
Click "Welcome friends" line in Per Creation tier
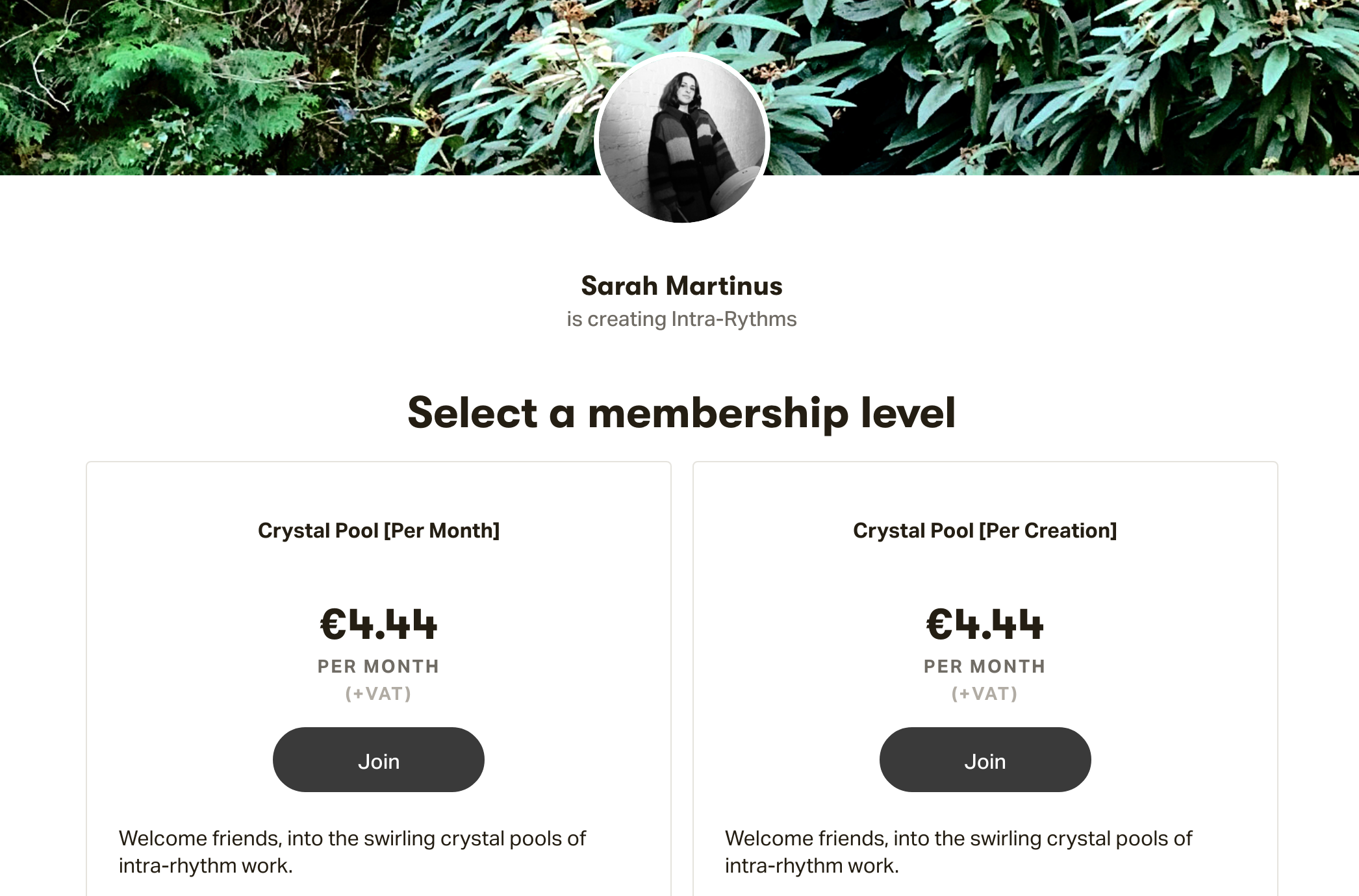pos(958,838)
